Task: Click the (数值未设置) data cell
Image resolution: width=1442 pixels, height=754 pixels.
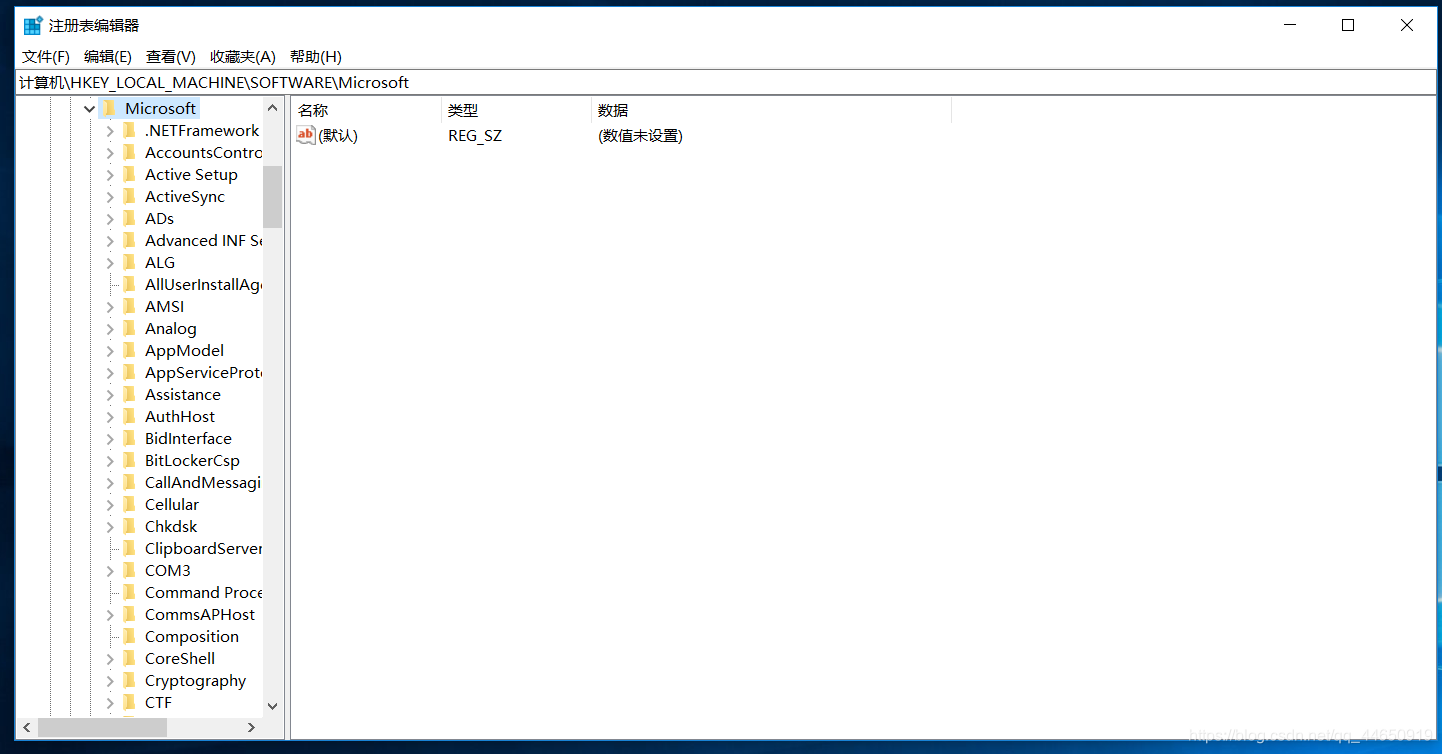Action: click(640, 135)
